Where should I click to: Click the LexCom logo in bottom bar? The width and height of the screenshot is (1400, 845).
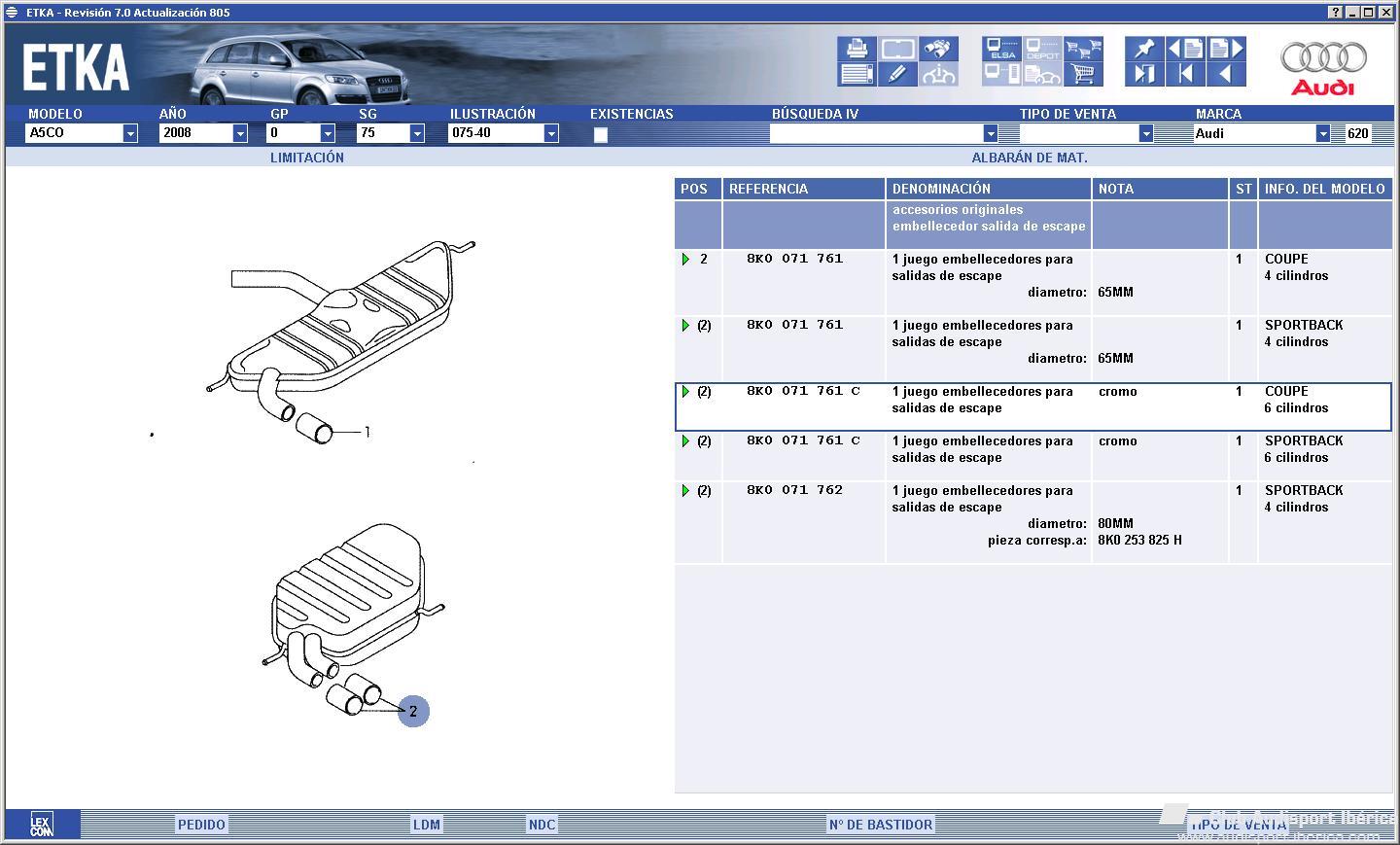pyautogui.click(x=41, y=825)
